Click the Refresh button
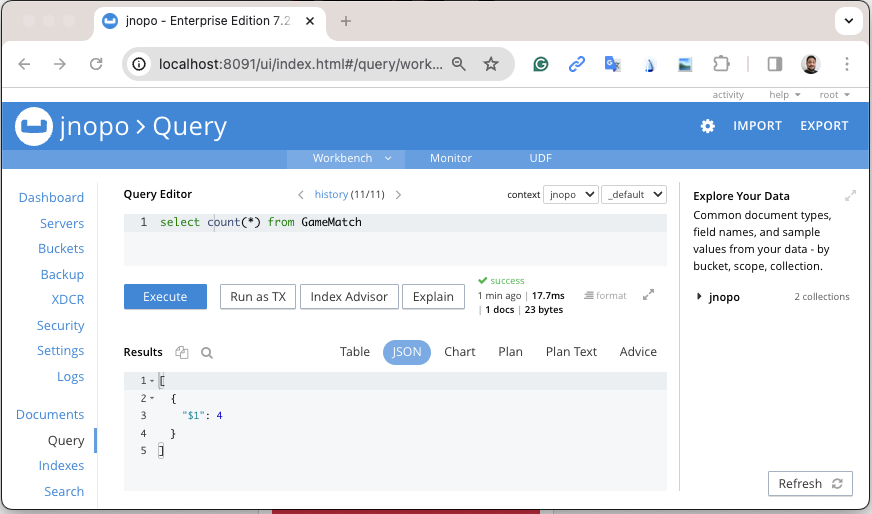The image size is (872, 514). coord(810,483)
